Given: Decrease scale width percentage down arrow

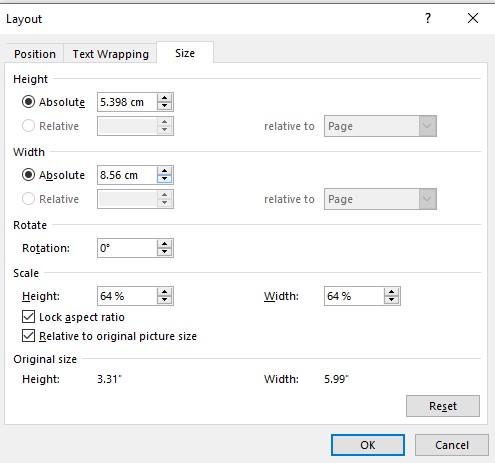Looking at the screenshot, I should [391, 300].
